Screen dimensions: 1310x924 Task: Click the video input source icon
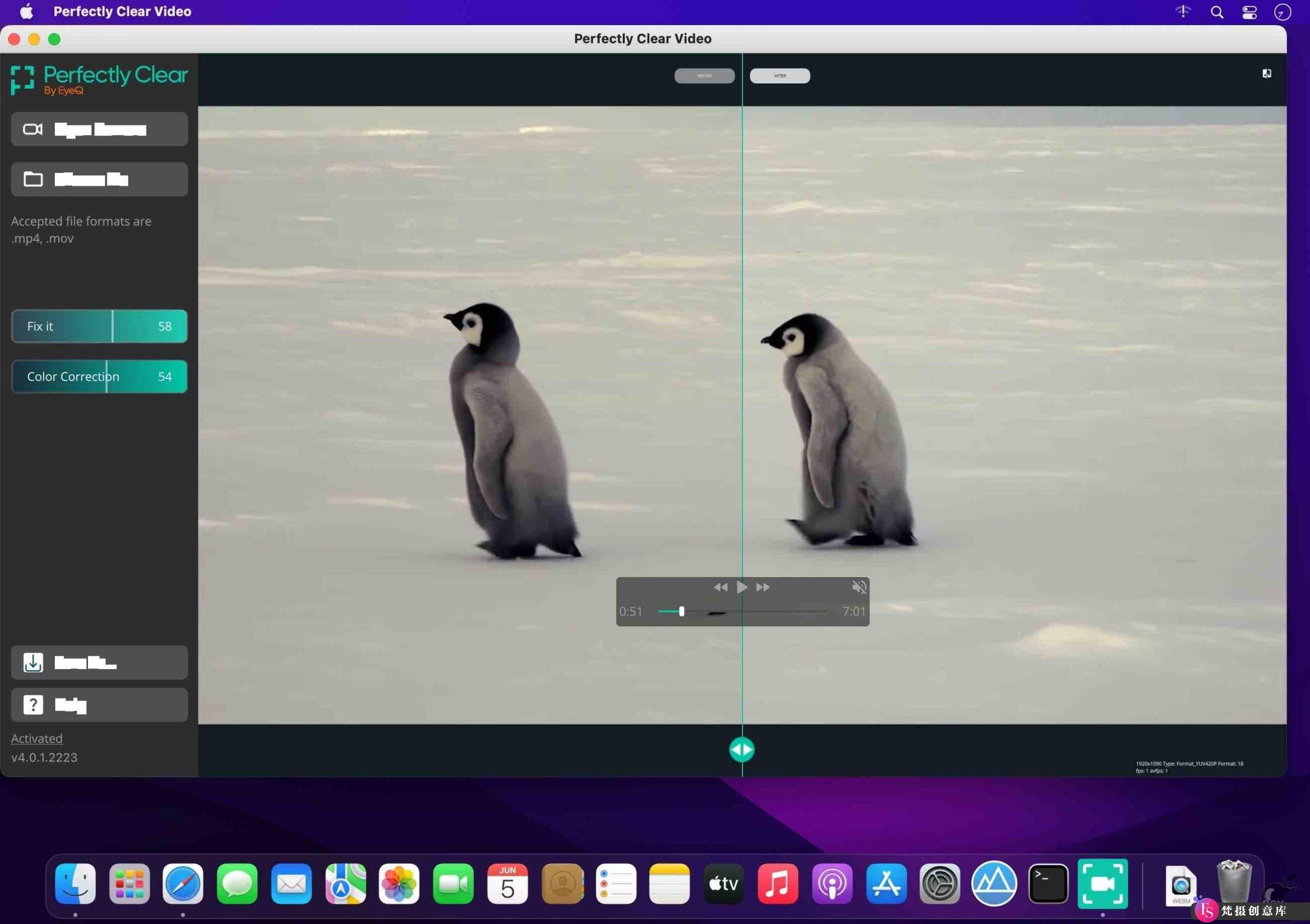(x=33, y=128)
